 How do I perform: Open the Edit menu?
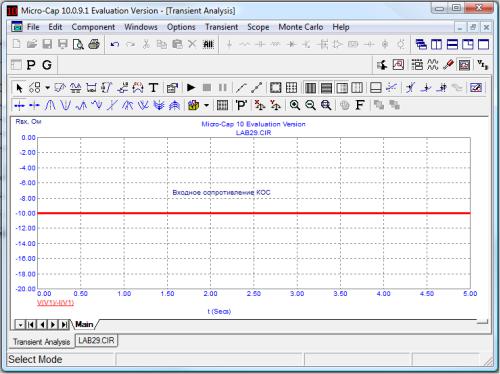coord(55,27)
